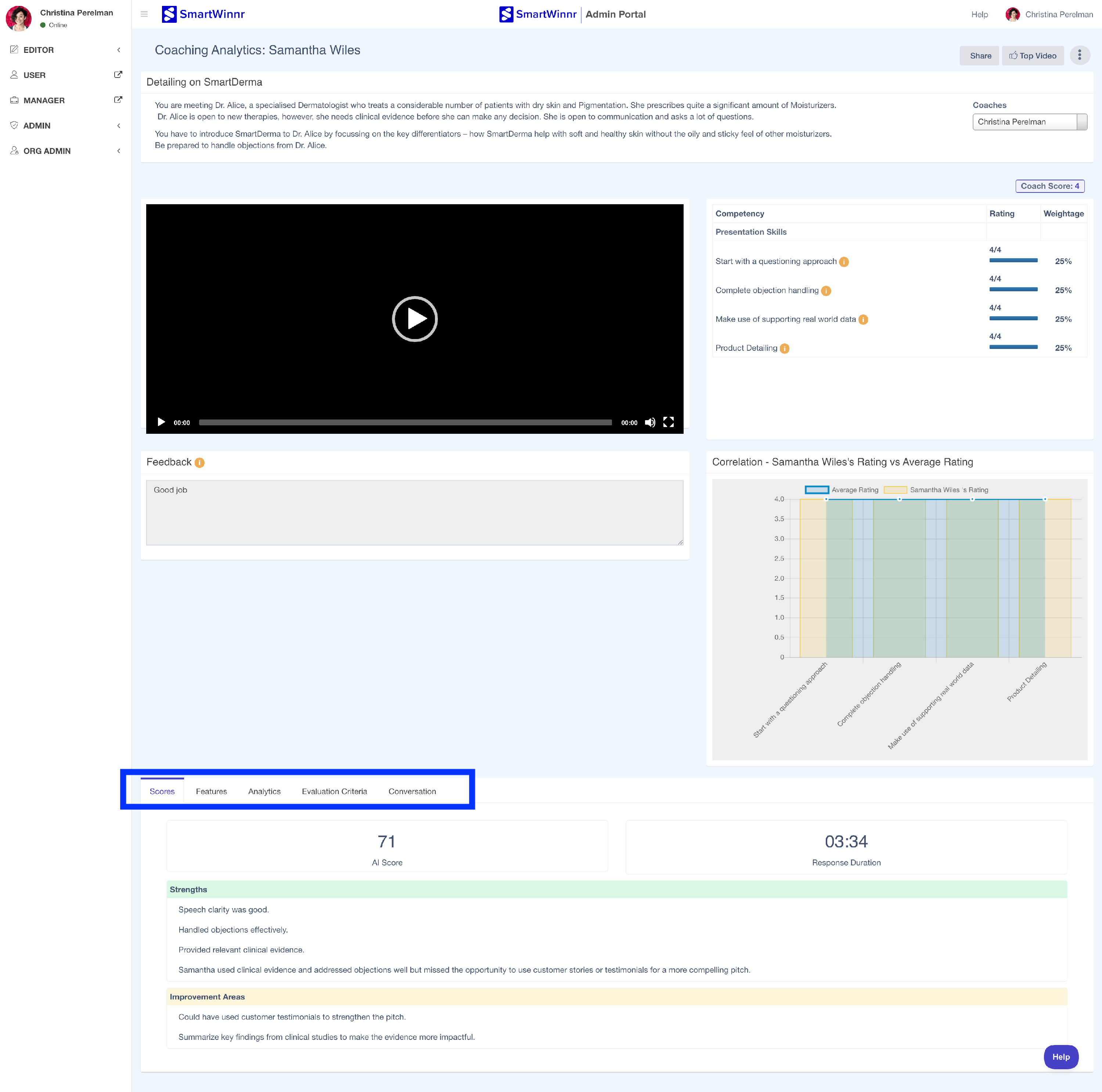Screen dimensions: 1102x1092
Task: Enter fullscreen mode on the video
Action: click(x=669, y=422)
